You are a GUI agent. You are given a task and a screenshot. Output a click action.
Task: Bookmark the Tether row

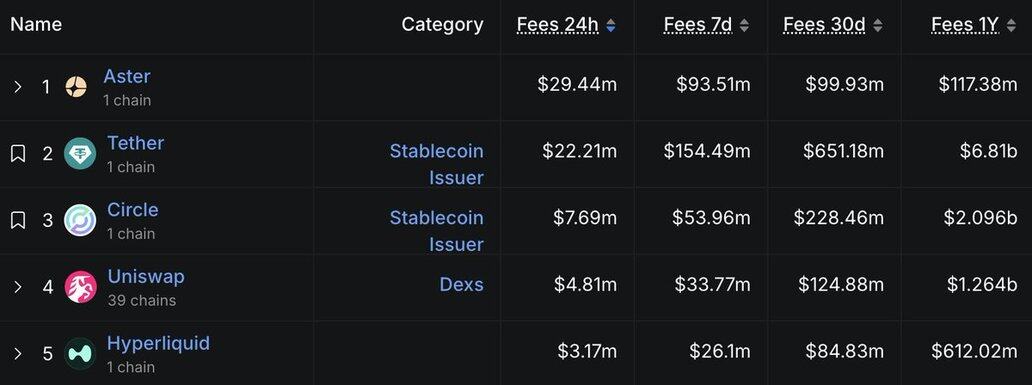pos(18,153)
